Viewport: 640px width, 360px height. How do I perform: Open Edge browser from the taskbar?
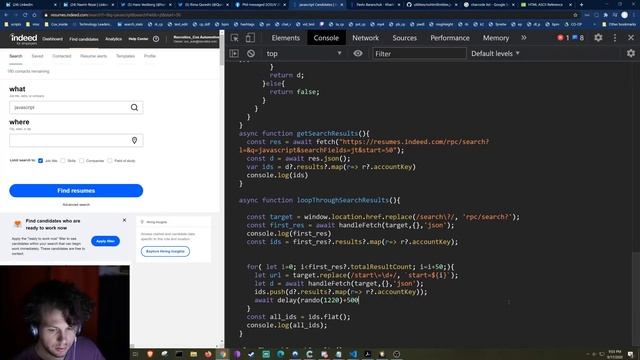tap(280, 354)
